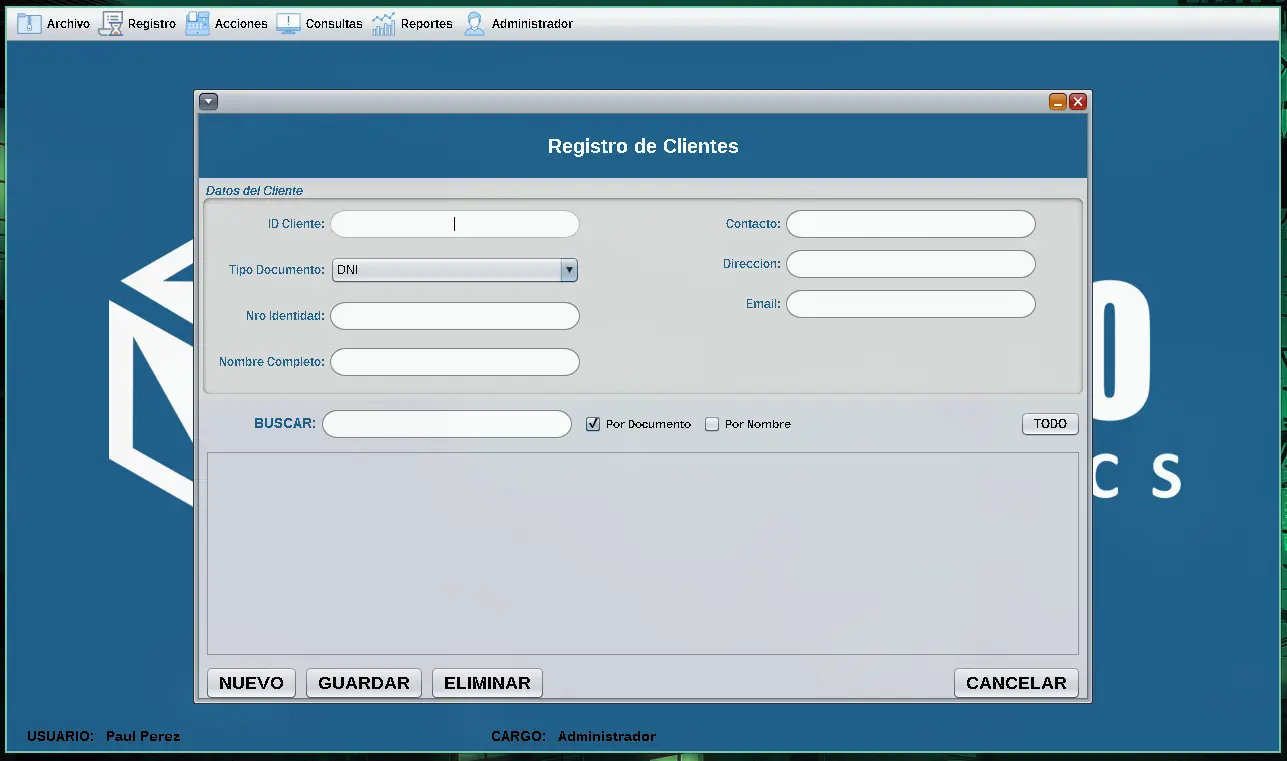Open the Tipo Documento combo box
The height and width of the screenshot is (761, 1287).
(455, 270)
